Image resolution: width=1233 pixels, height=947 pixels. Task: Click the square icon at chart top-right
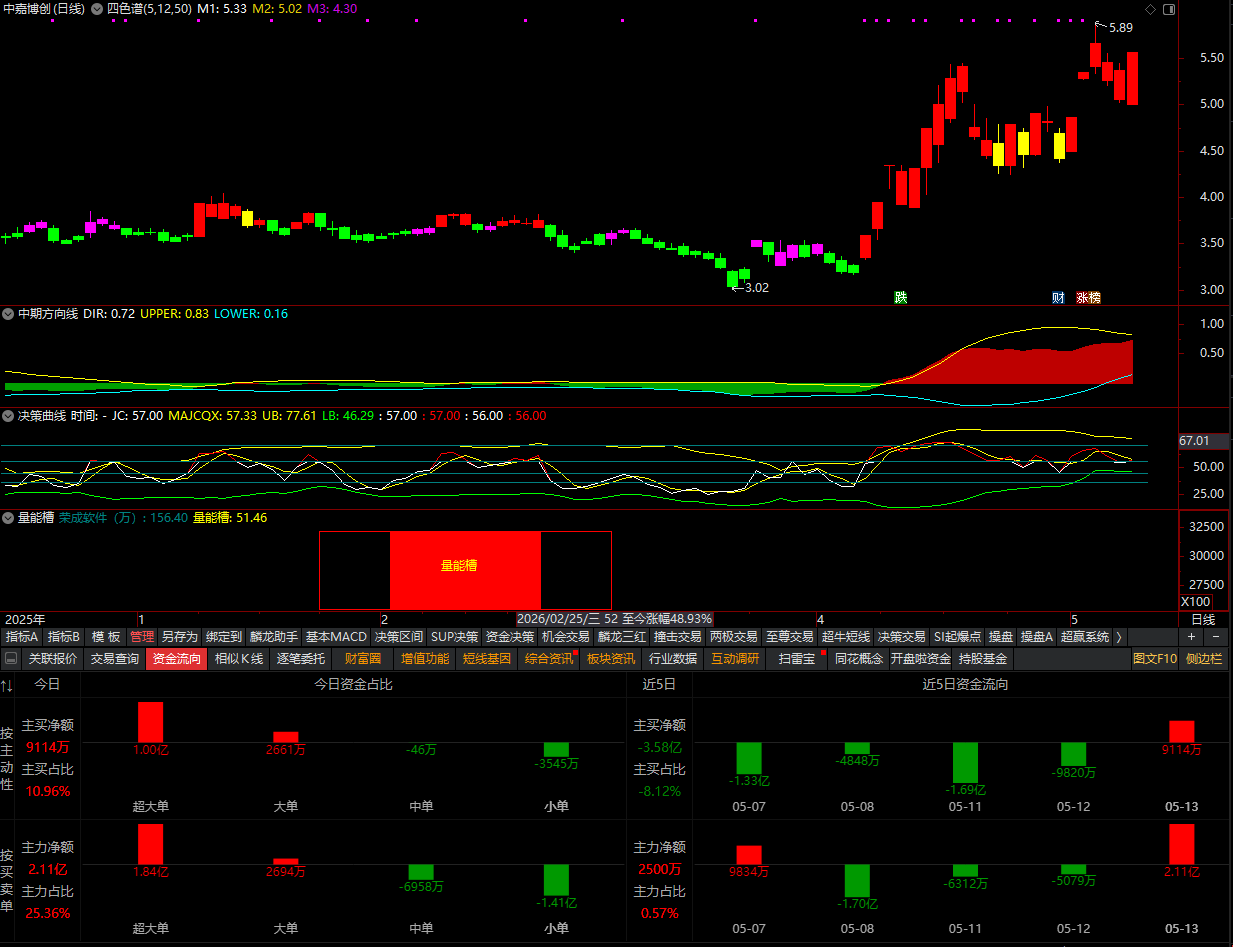[1168, 9]
